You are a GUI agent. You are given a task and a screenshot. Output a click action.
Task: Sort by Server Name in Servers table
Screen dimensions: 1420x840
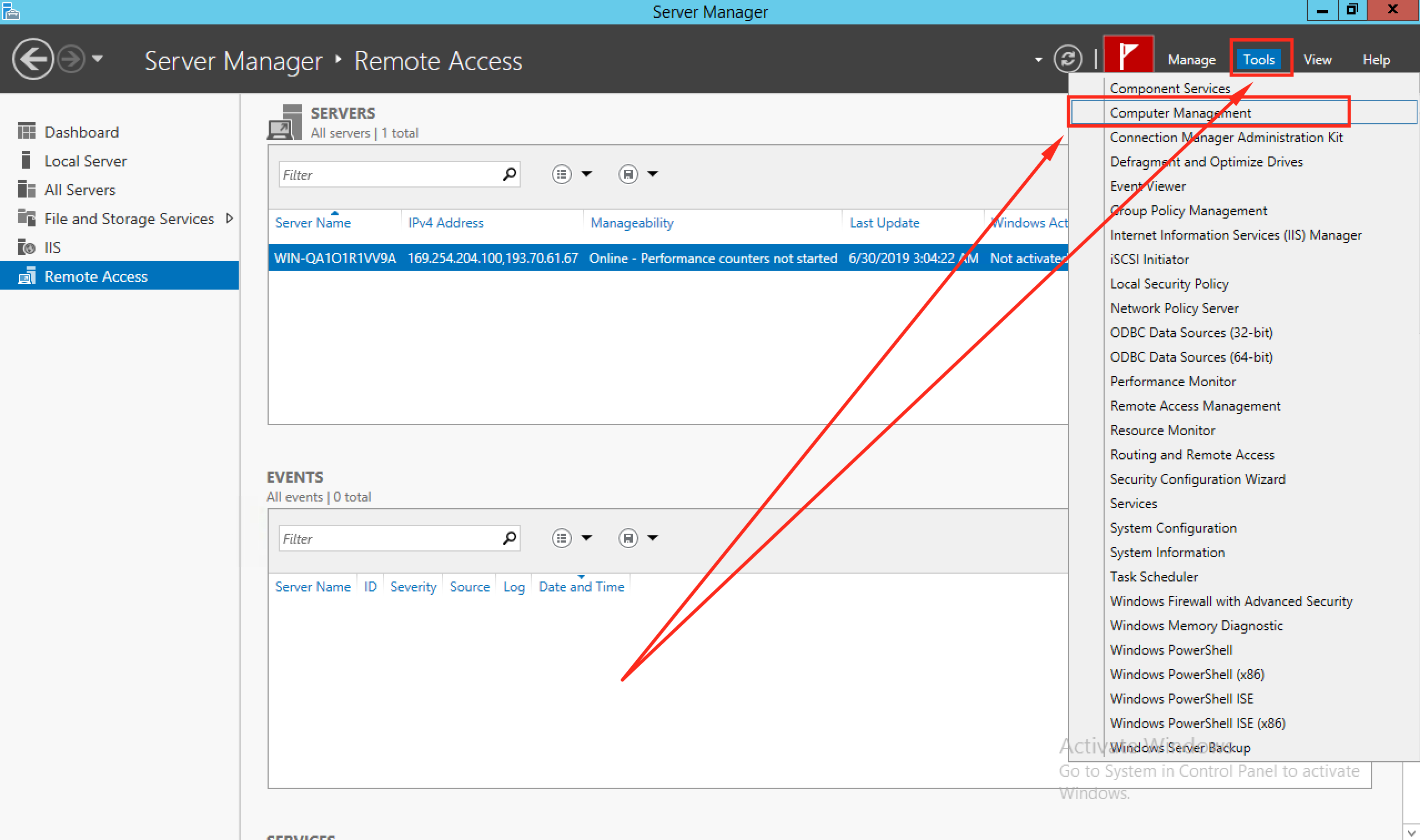pyautogui.click(x=313, y=222)
